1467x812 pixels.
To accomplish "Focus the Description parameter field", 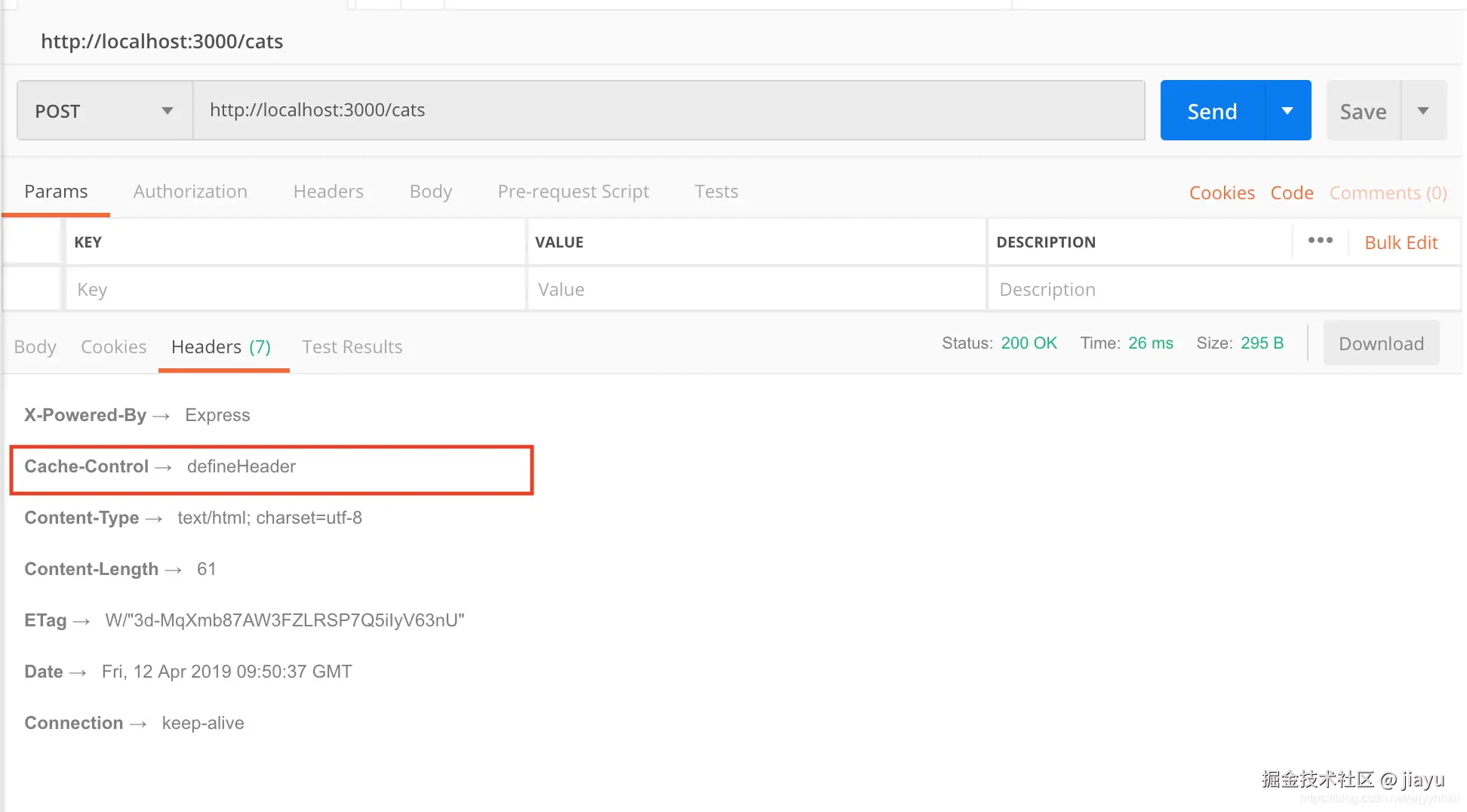I will point(1223,290).
